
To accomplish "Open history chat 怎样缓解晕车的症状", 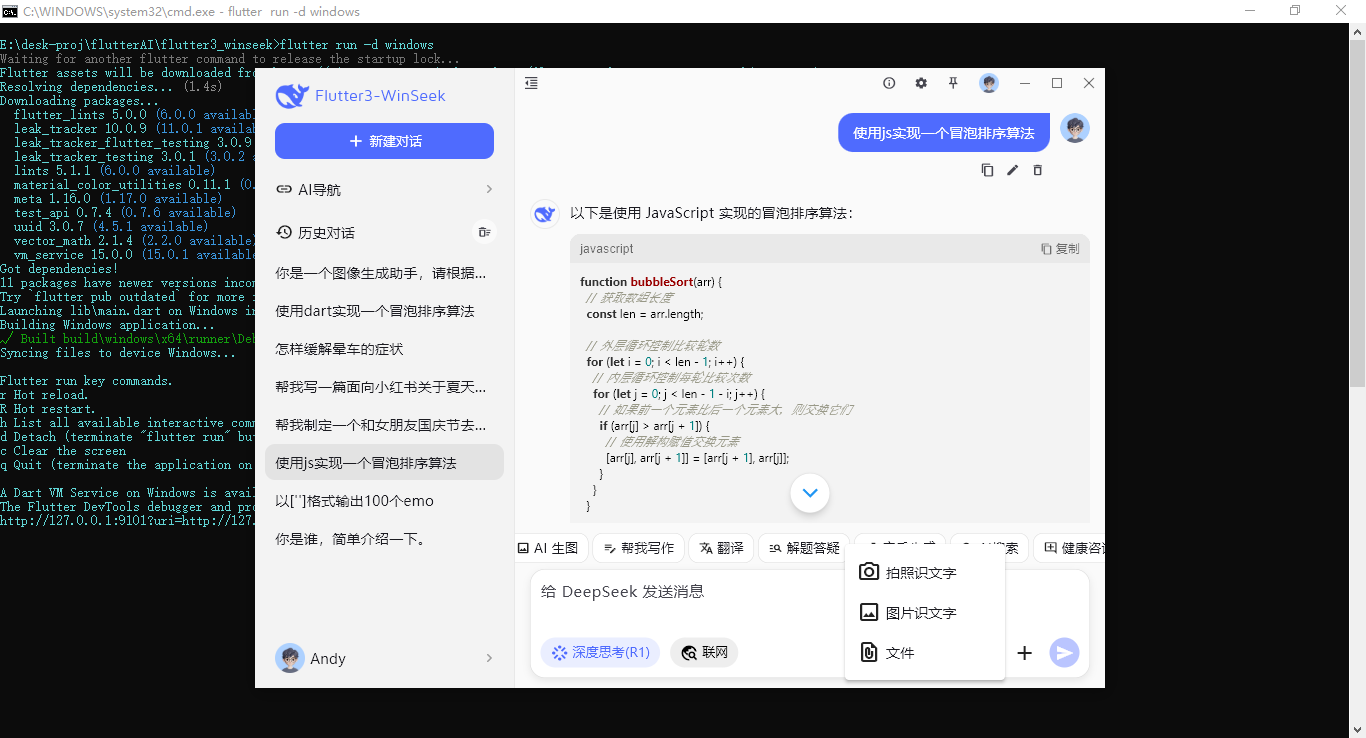I will click(x=384, y=349).
